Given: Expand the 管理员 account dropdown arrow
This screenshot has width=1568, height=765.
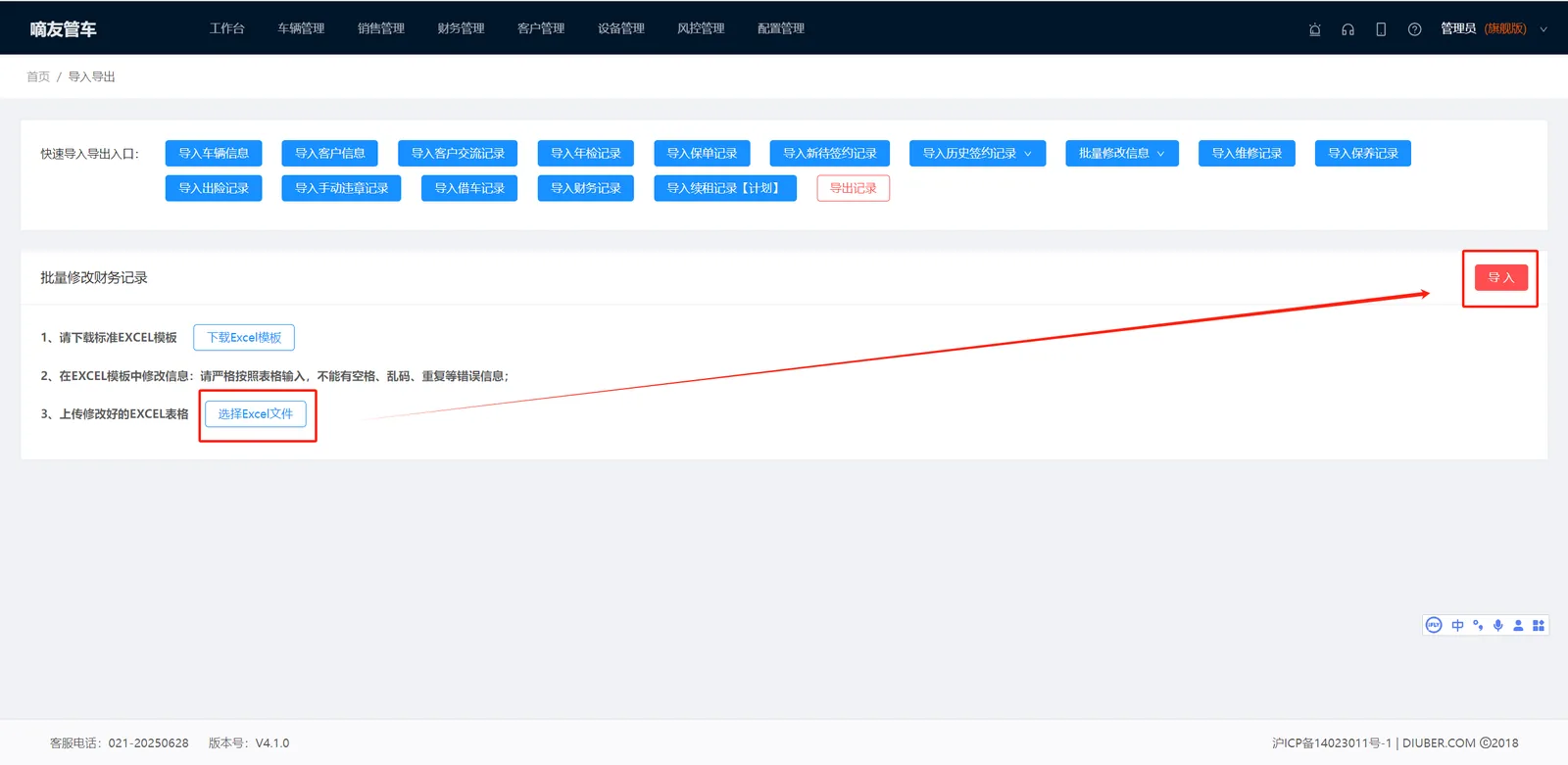Looking at the screenshot, I should [1543, 29].
